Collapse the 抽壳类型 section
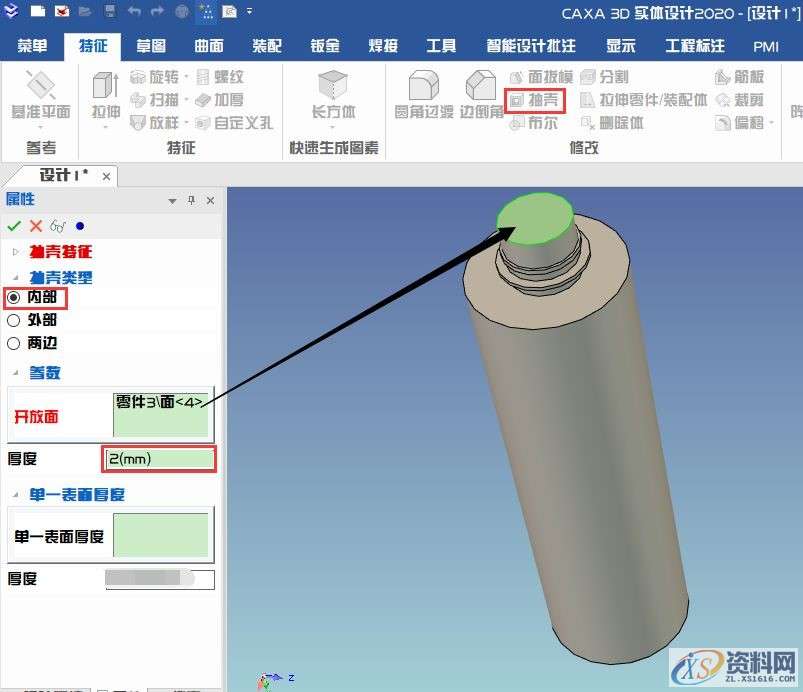 (14, 277)
